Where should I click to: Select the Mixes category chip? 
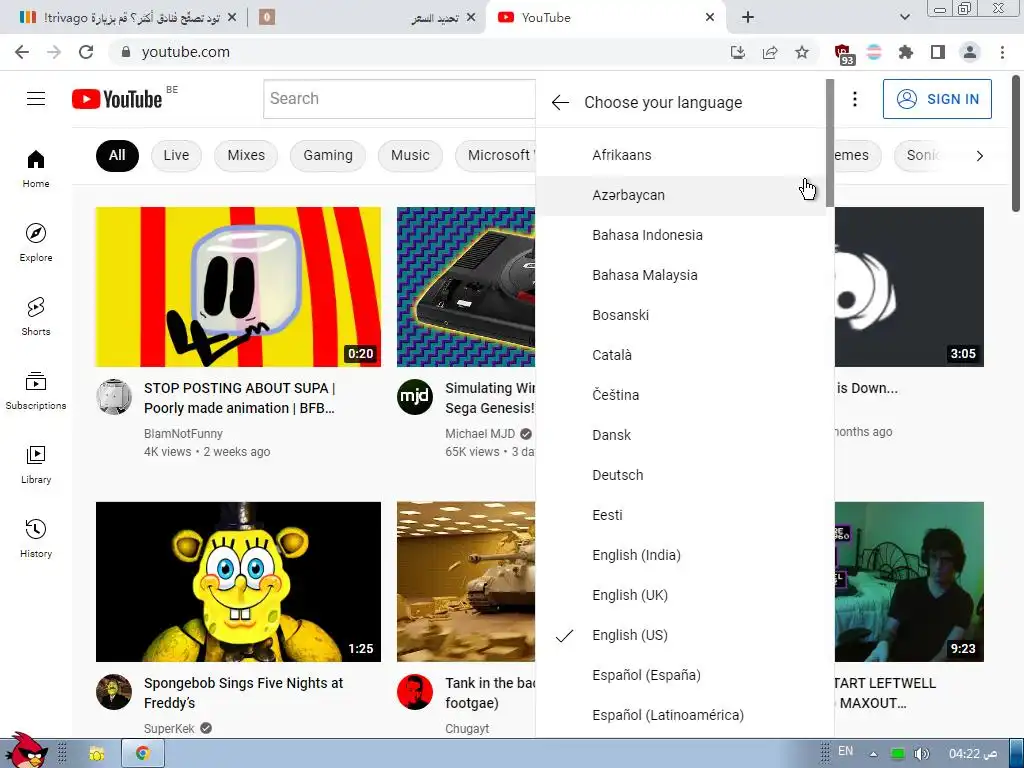(x=246, y=155)
